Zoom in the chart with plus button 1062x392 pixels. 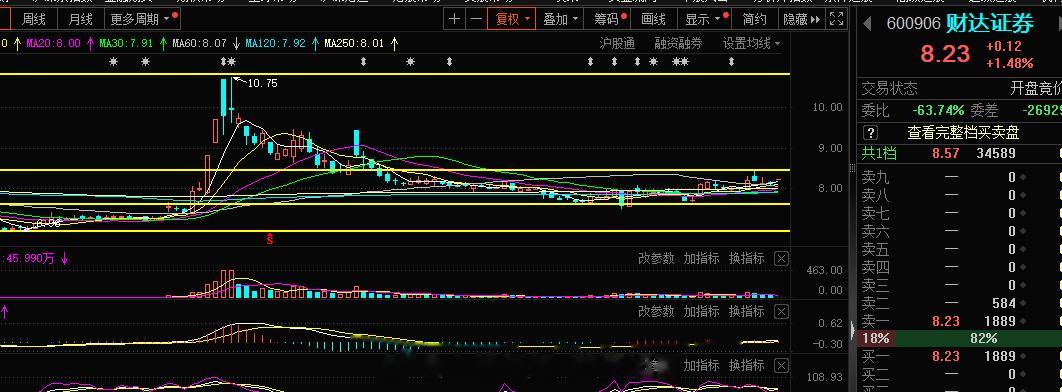(454, 19)
